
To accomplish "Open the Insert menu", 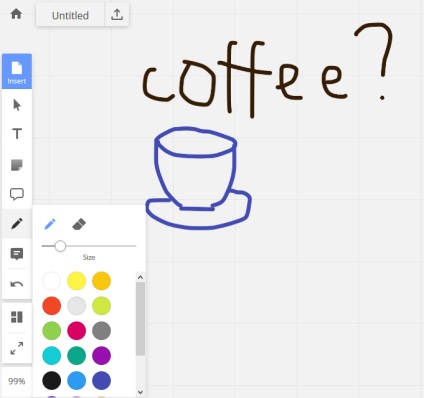I will [17, 71].
